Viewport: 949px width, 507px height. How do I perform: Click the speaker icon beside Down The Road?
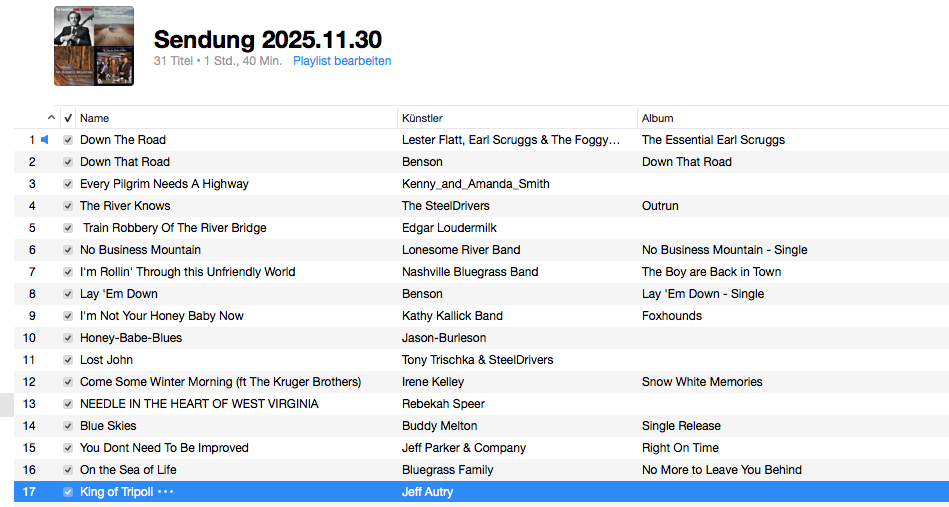click(x=45, y=140)
